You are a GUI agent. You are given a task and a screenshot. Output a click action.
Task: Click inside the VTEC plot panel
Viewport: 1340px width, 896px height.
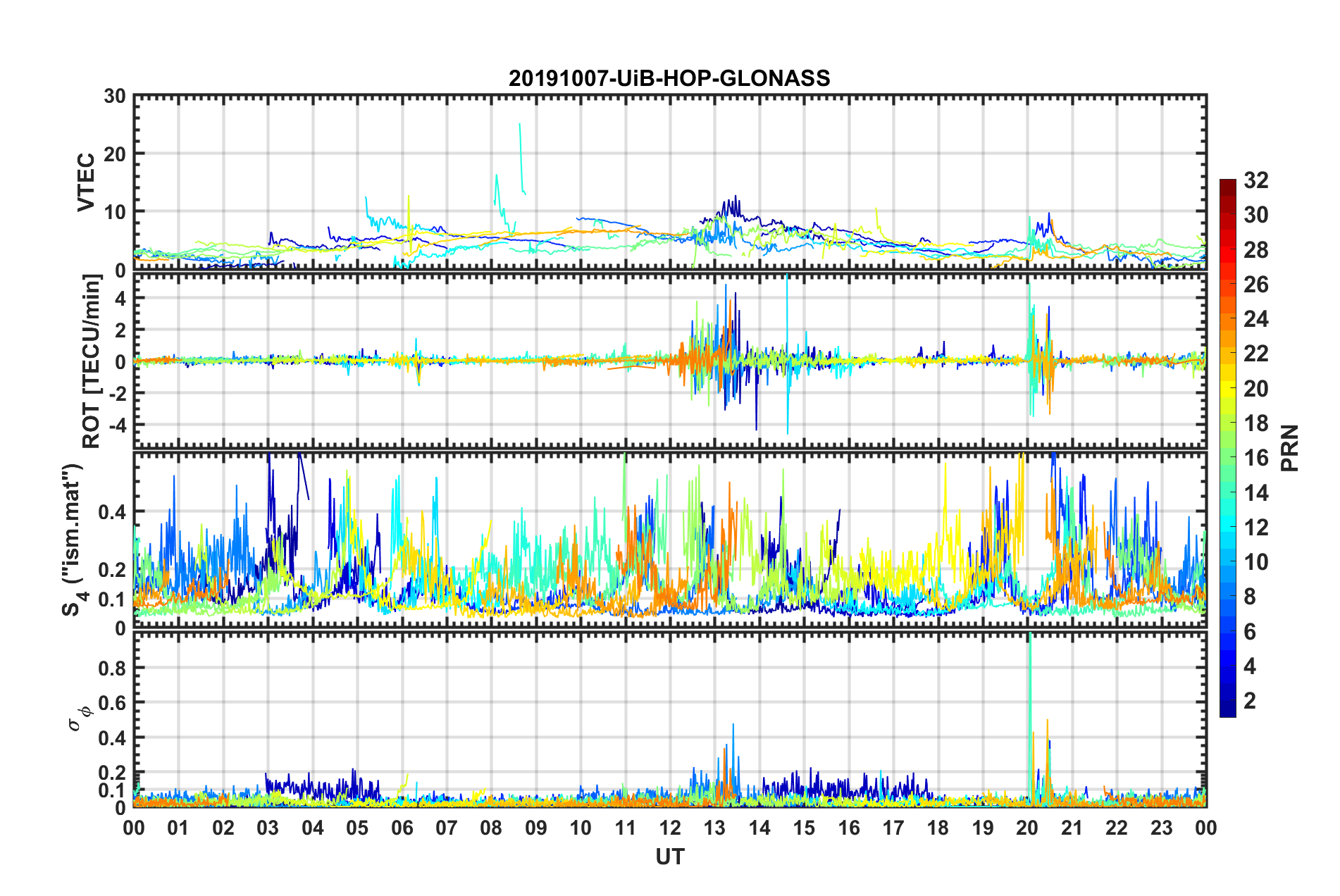coord(670,182)
